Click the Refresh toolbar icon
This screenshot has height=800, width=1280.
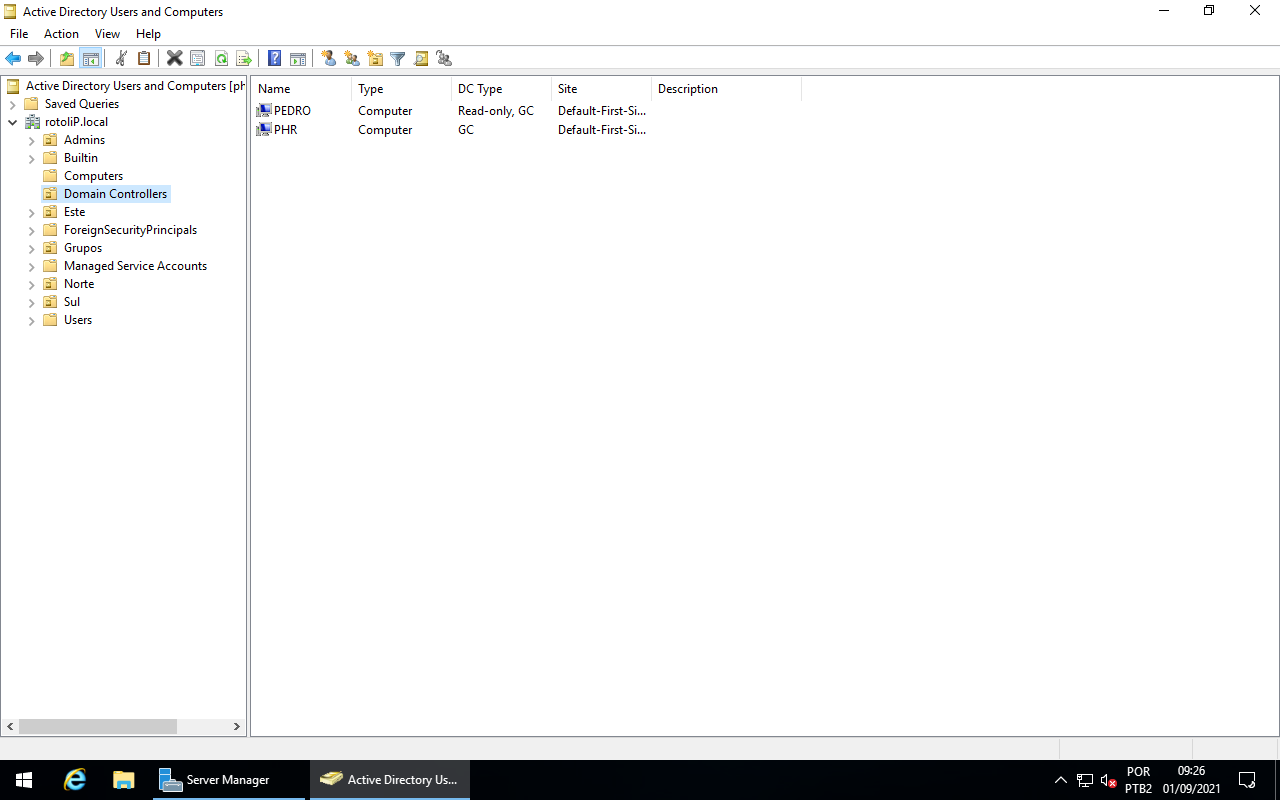221,59
